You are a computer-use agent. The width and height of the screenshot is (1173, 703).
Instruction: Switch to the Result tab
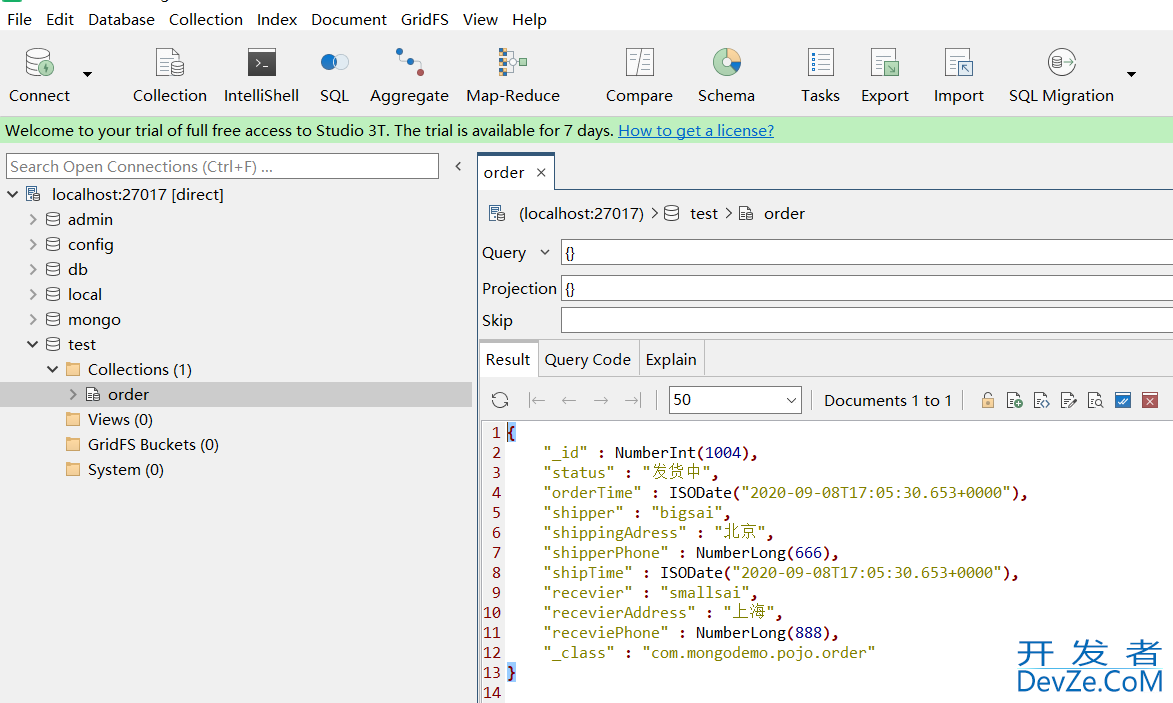[x=508, y=360]
